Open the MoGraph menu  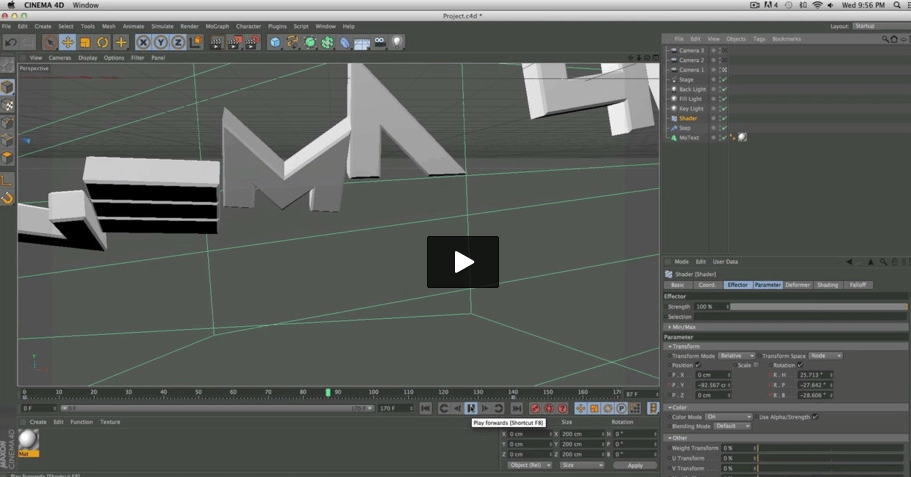217,26
